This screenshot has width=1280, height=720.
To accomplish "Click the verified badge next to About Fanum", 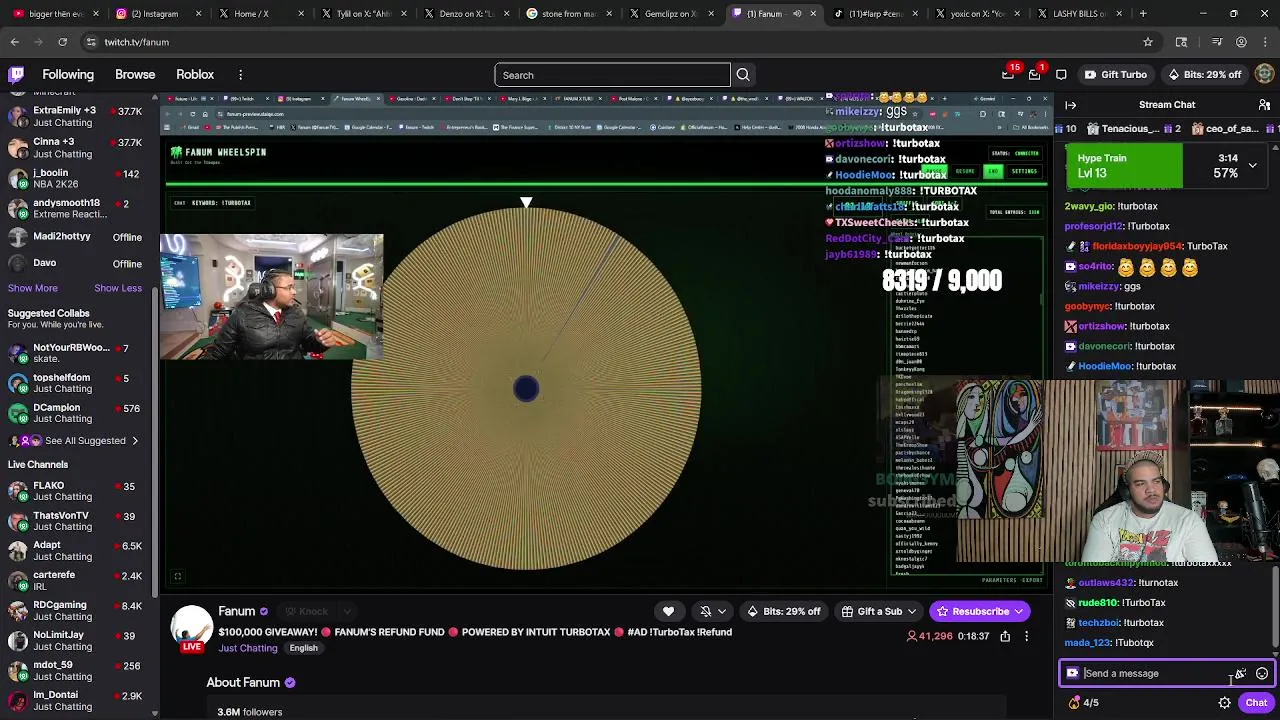I will pos(290,682).
